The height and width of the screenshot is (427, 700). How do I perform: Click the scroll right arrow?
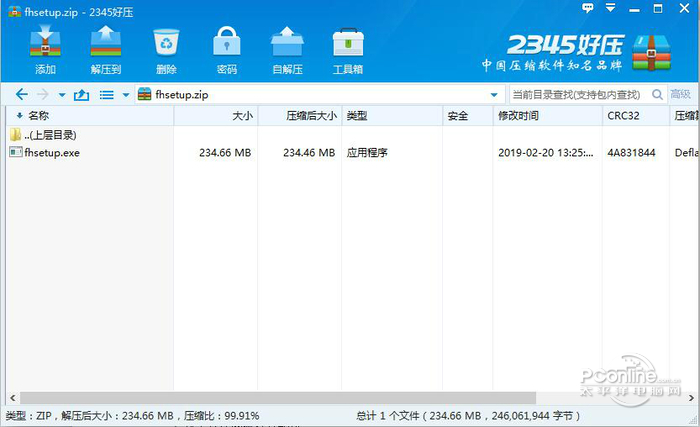click(691, 398)
